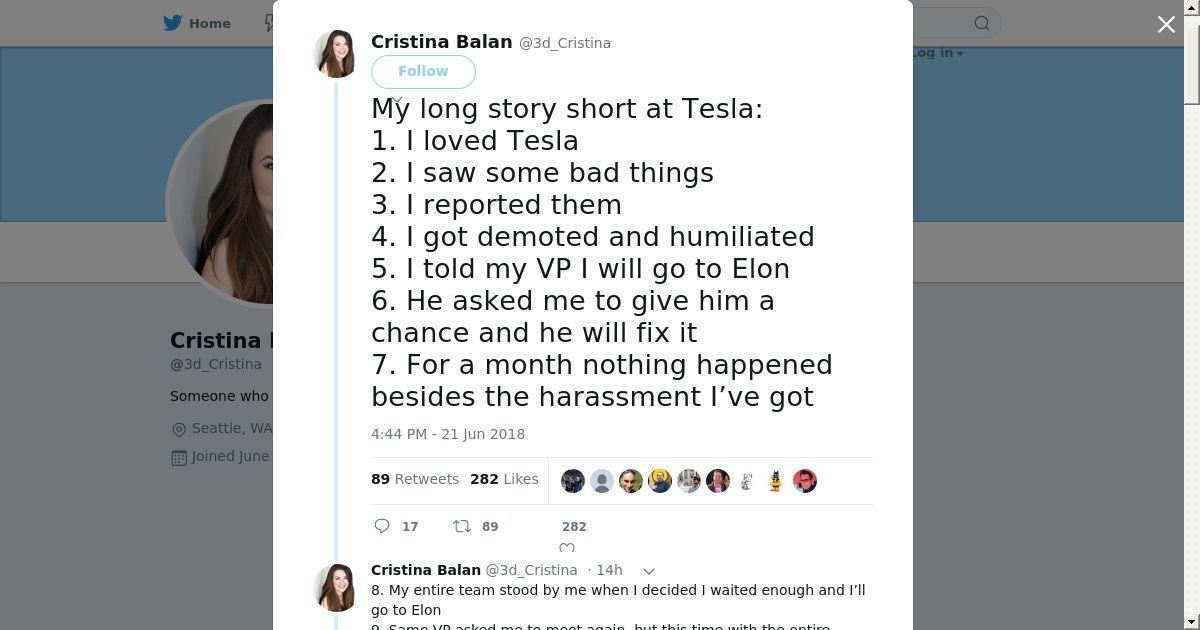
Task: Click the heart like icon
Action: pos(567,548)
